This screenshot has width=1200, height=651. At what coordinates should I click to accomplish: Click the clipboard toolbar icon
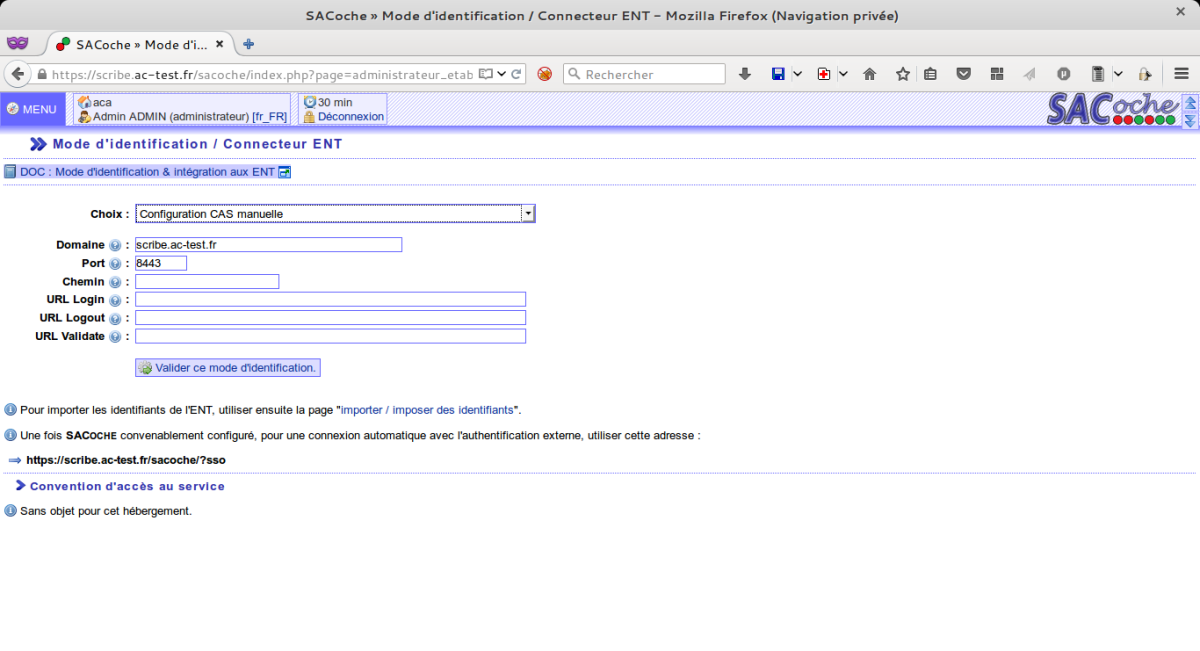tap(1098, 74)
